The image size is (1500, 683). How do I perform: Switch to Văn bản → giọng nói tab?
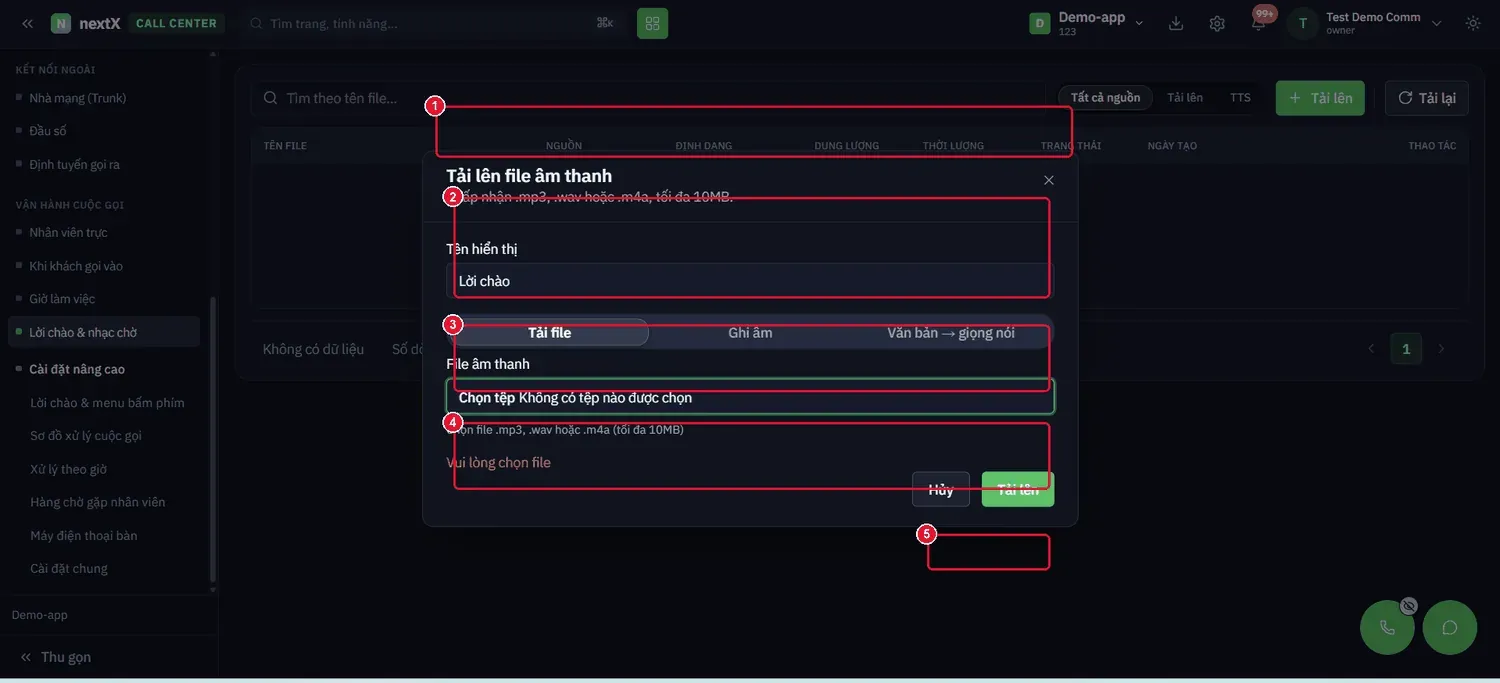coord(951,333)
